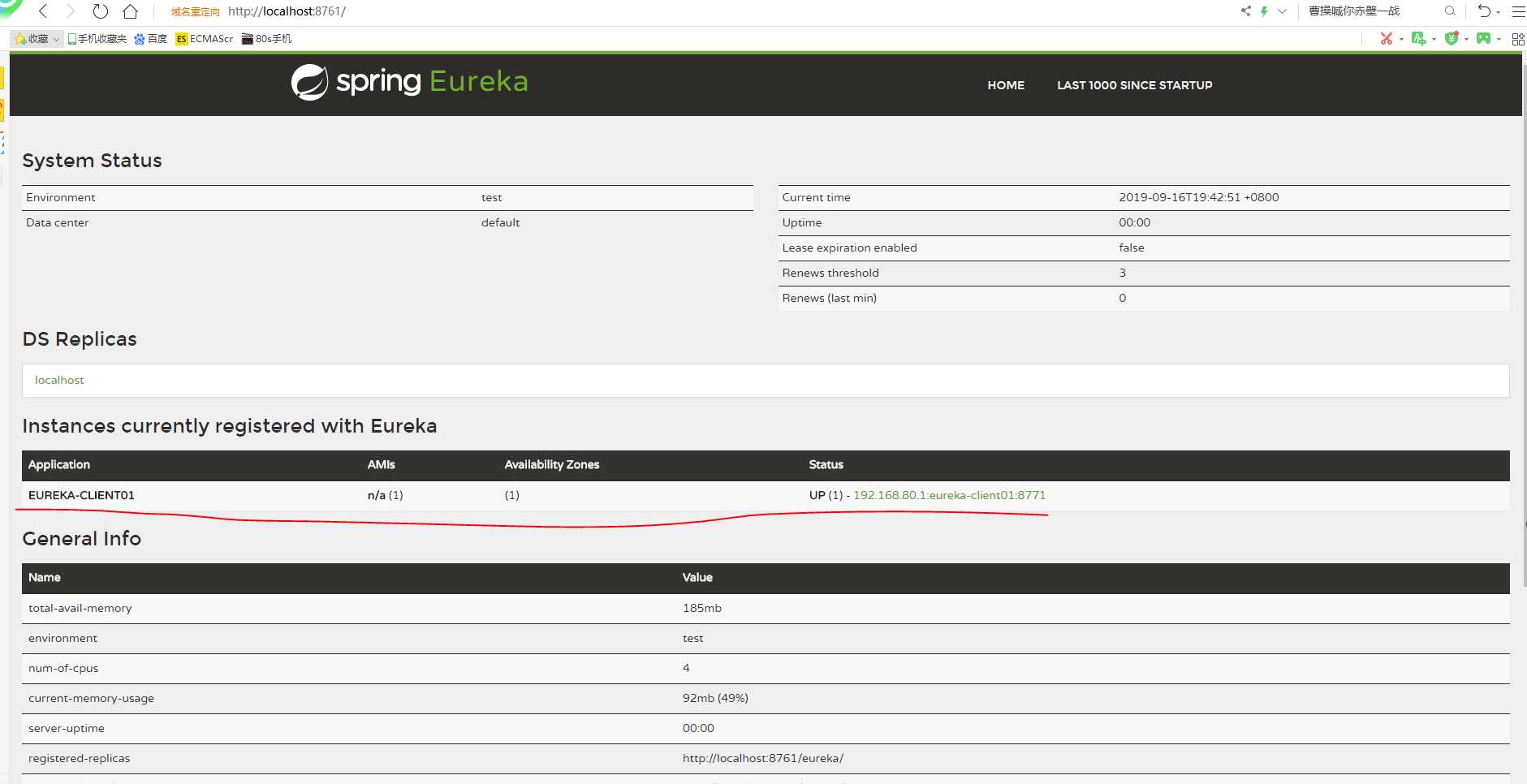Click the server-uptime row name

pos(67,728)
